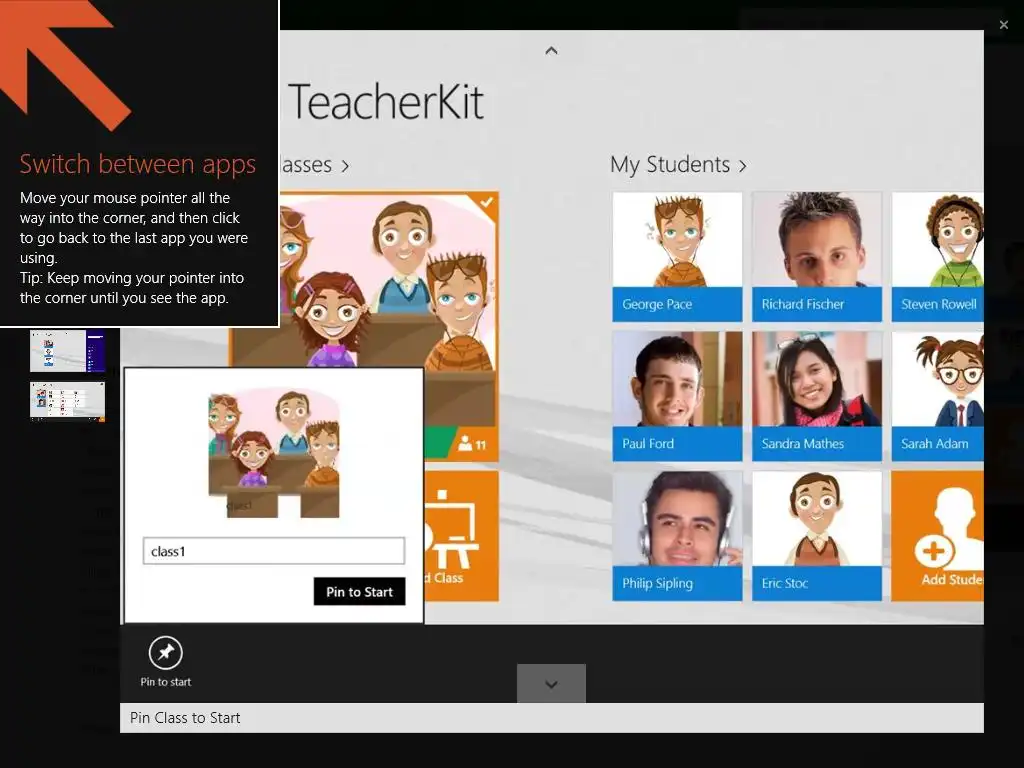Image resolution: width=1024 pixels, height=768 pixels.
Task: Click the class1 name input field
Action: point(274,551)
